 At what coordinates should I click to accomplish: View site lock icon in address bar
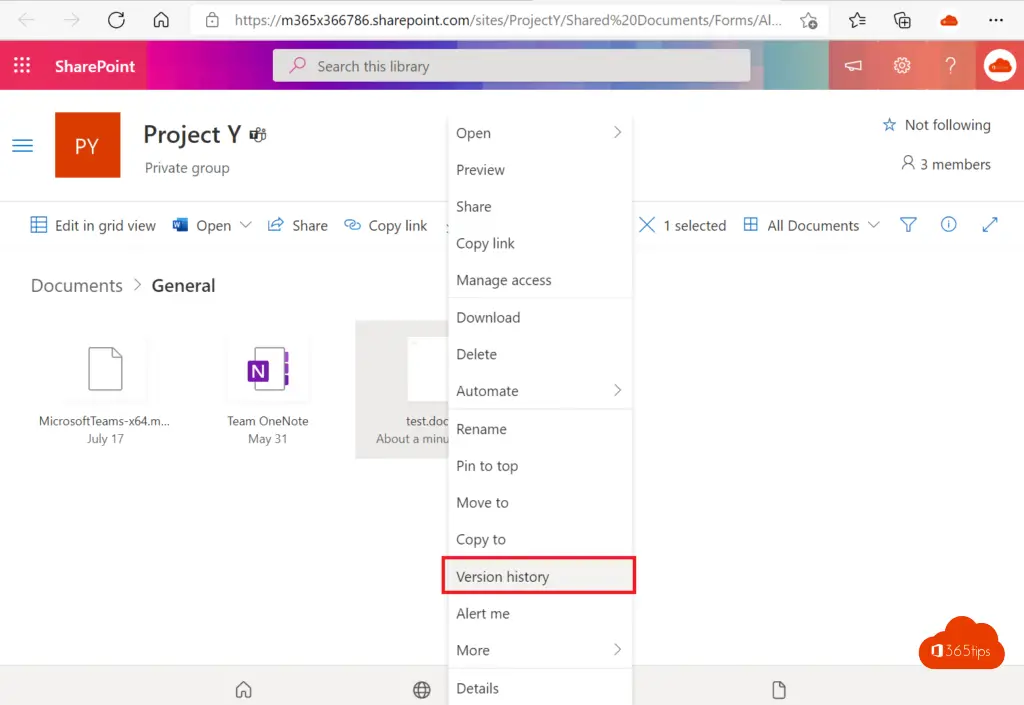click(x=212, y=20)
